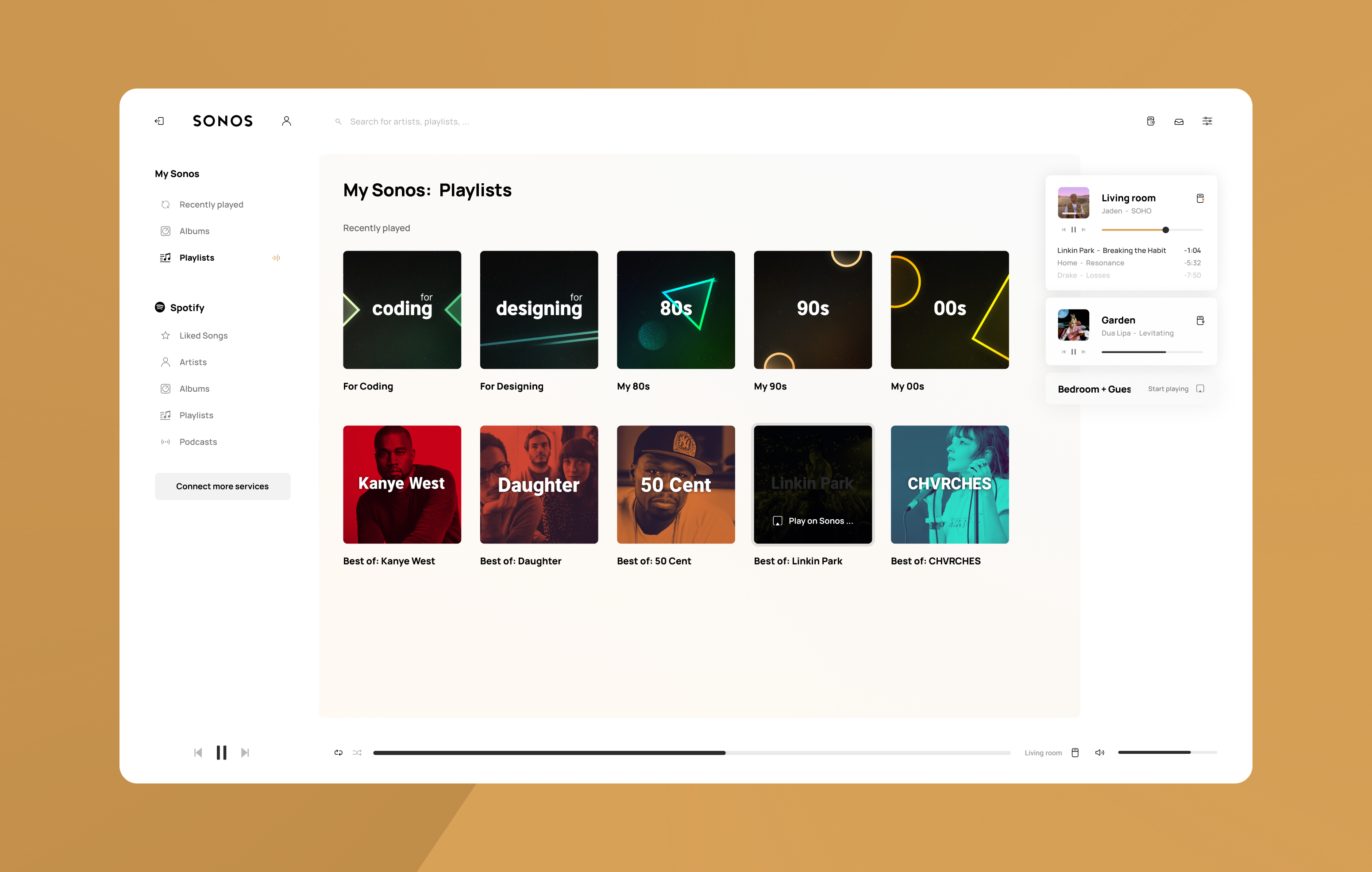Open the Daughter playlist cover

(x=539, y=484)
